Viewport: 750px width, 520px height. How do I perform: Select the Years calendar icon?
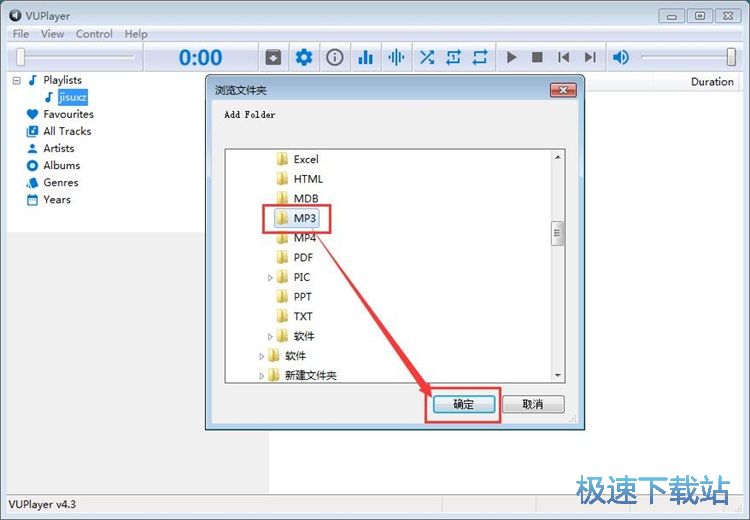[32, 200]
